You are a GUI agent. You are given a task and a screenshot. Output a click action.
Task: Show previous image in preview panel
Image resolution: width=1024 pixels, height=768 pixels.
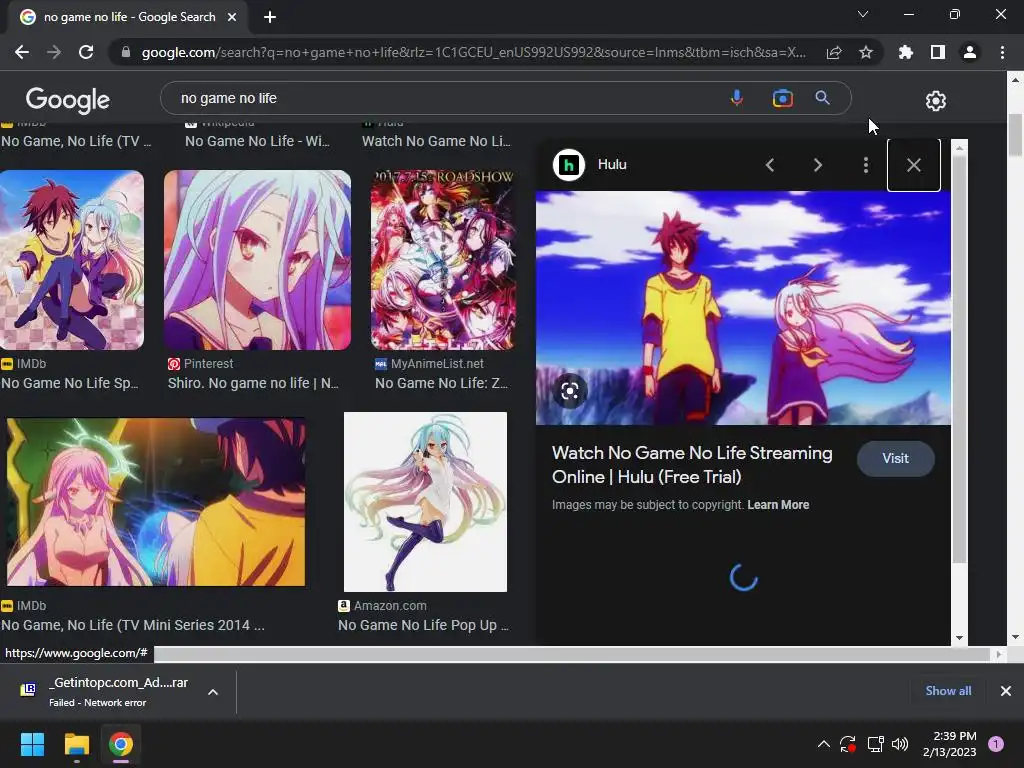770,165
